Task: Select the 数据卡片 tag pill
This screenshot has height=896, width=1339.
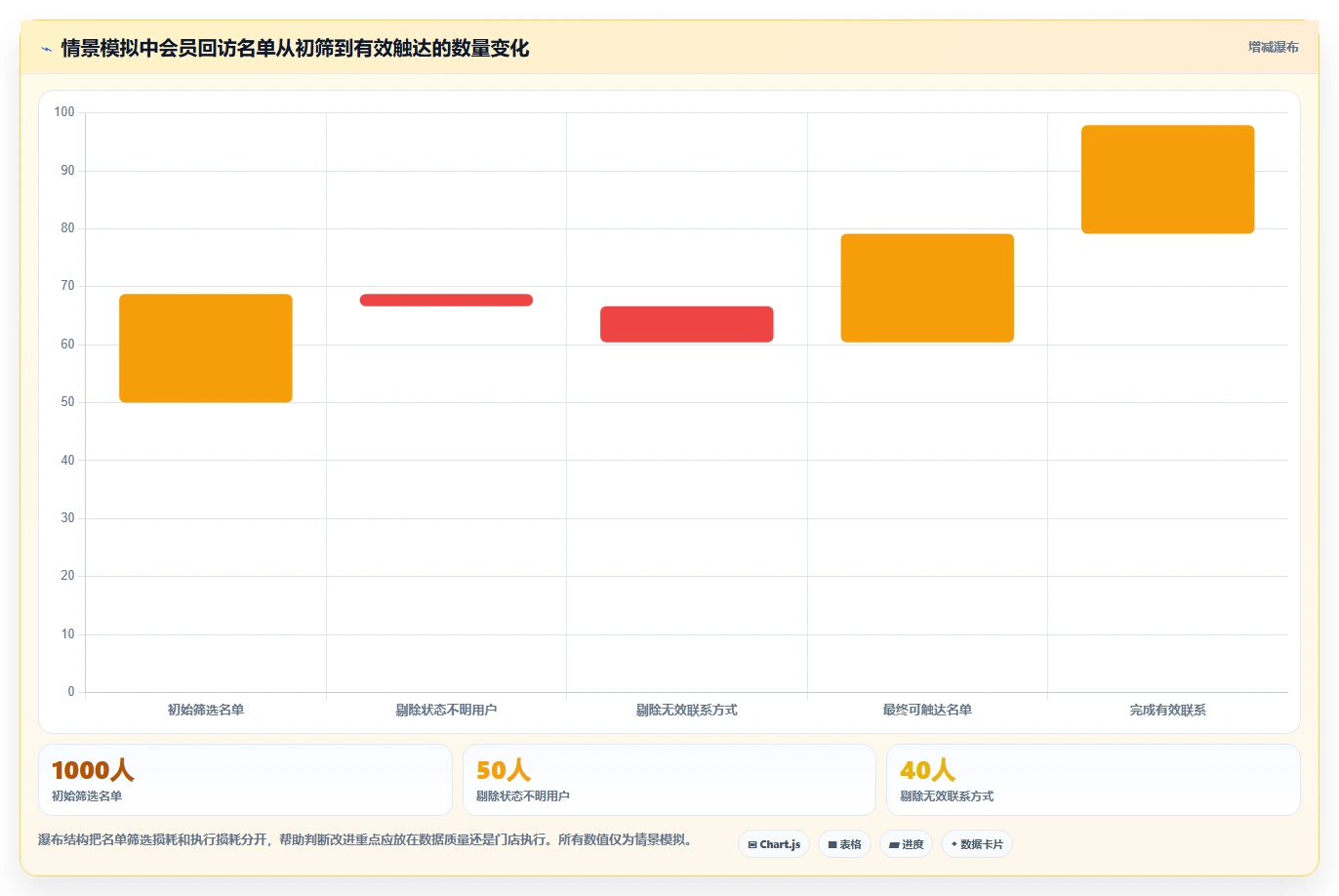Action: [x=977, y=844]
